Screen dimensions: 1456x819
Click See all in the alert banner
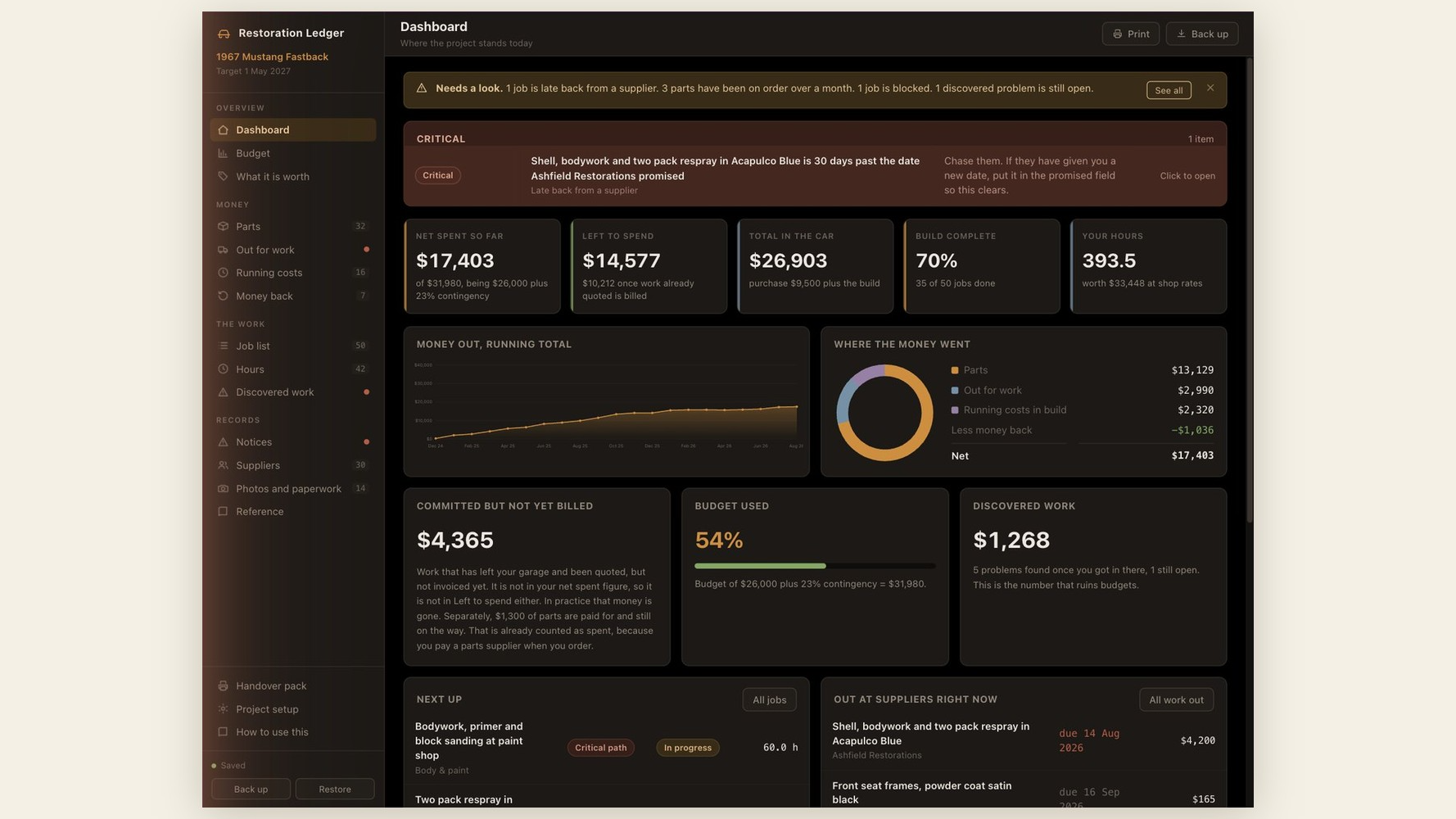point(1169,90)
